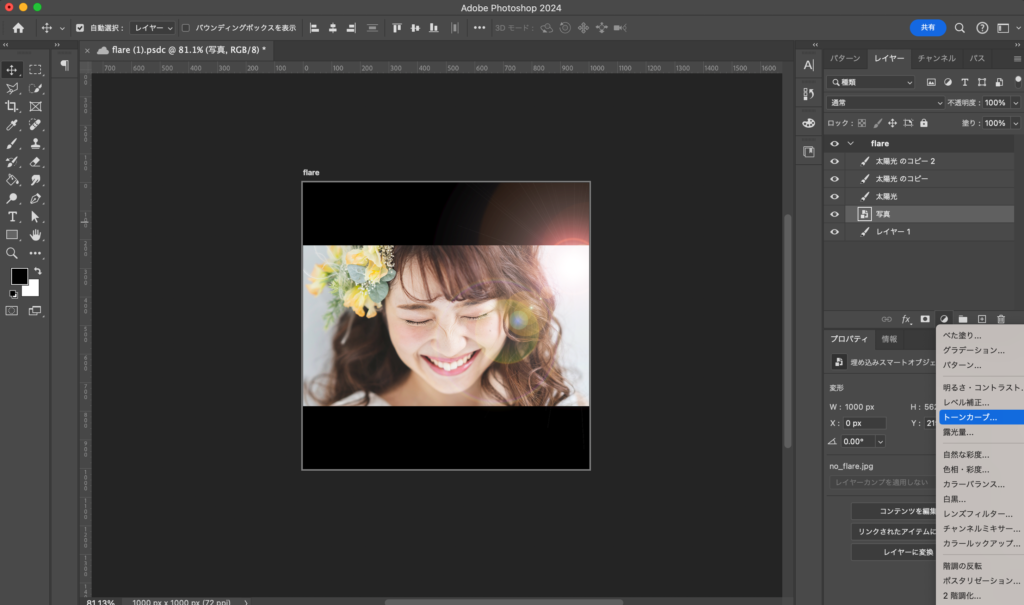This screenshot has width=1024, height=605.
Task: Choose トーンカーブ... from the adjustment menu
Action: click(x=969, y=417)
